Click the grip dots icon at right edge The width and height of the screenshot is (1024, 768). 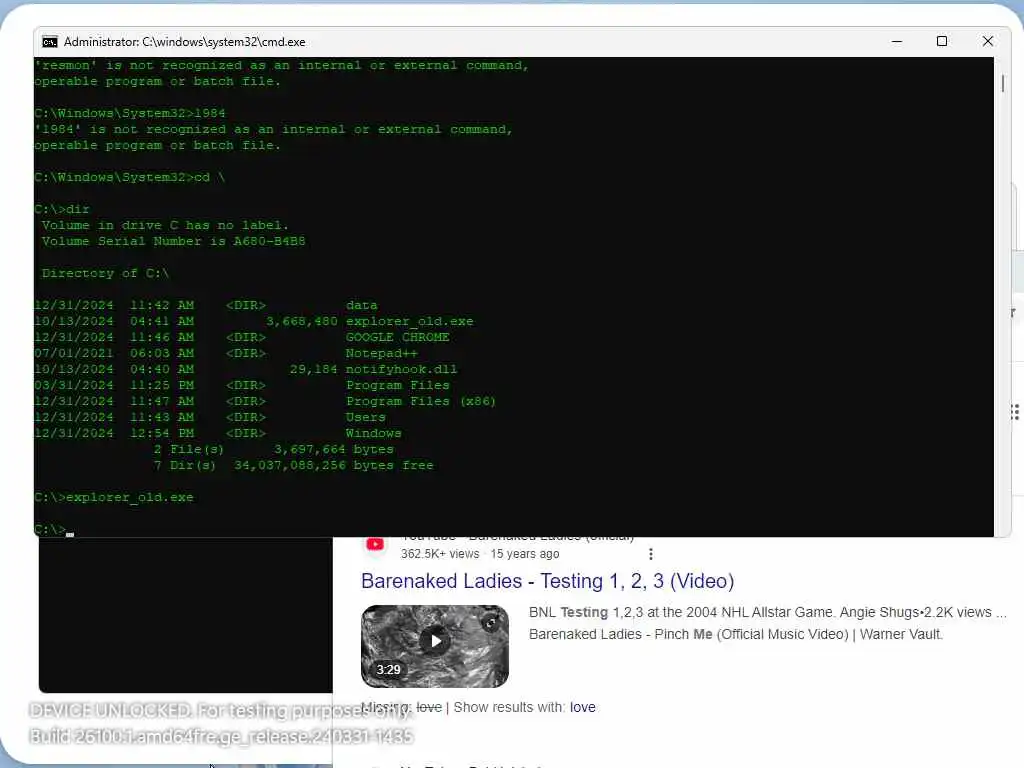[x=1015, y=411]
